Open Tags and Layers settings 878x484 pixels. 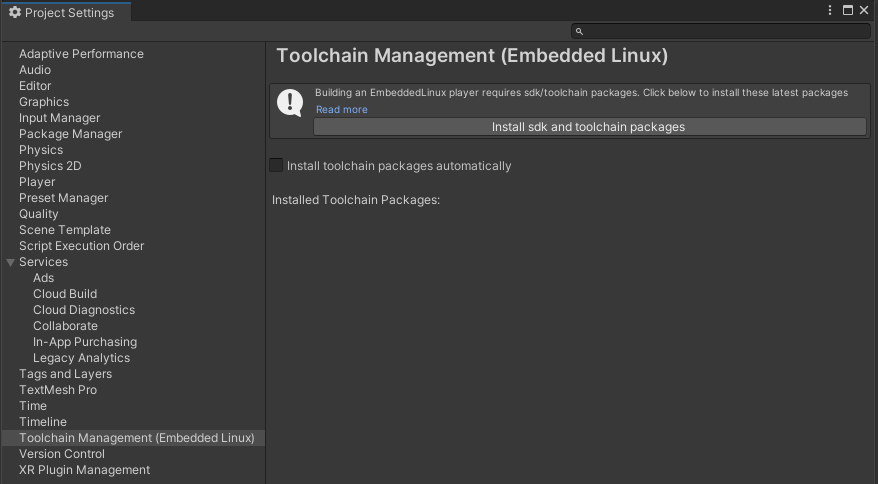click(x=65, y=374)
